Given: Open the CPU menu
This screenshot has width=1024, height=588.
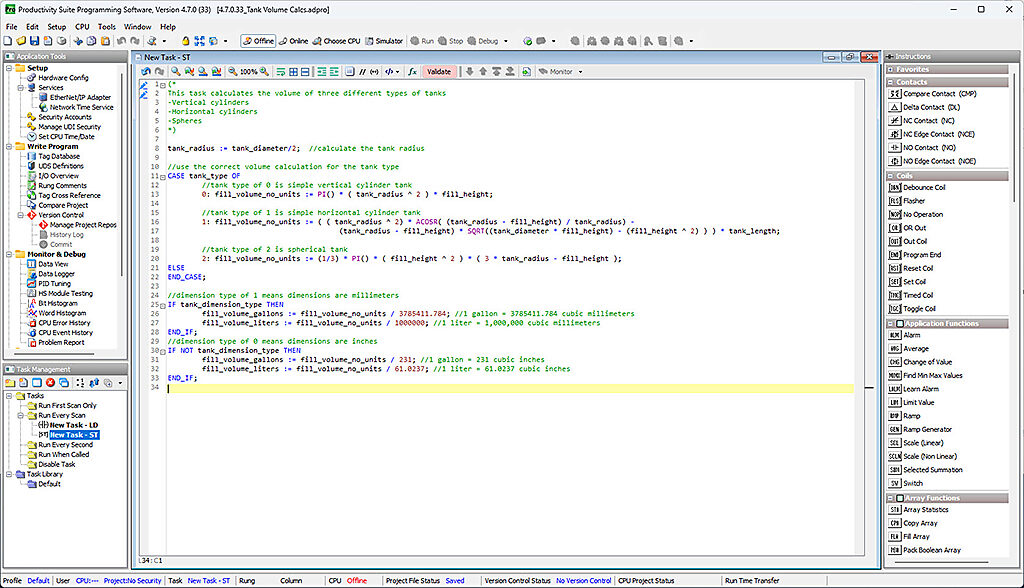Looking at the screenshot, I should coord(82,27).
